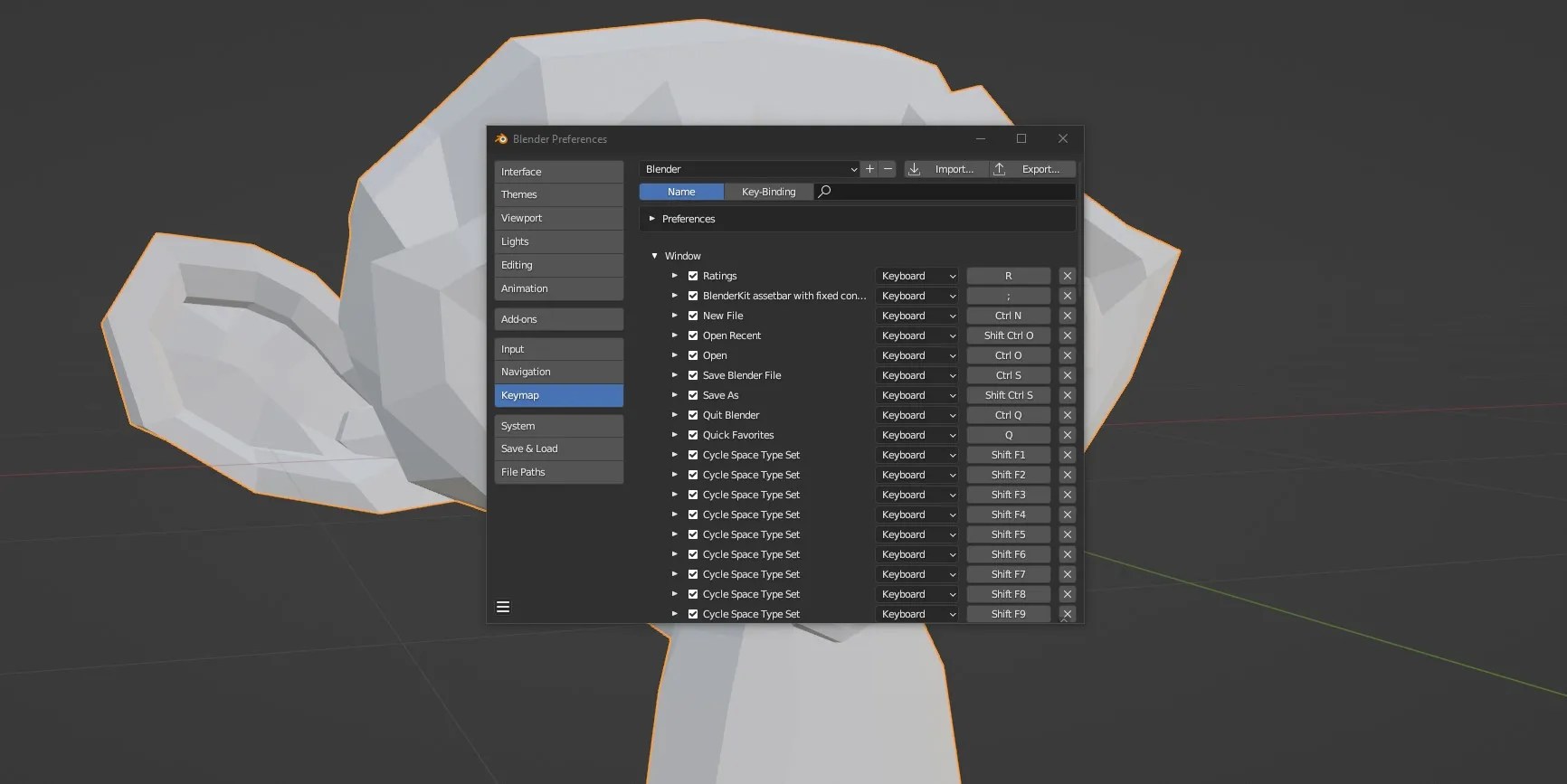Screen dimensions: 1567x784
Task: Disable Save Blender File shortcut checkbox
Action: 693,375
